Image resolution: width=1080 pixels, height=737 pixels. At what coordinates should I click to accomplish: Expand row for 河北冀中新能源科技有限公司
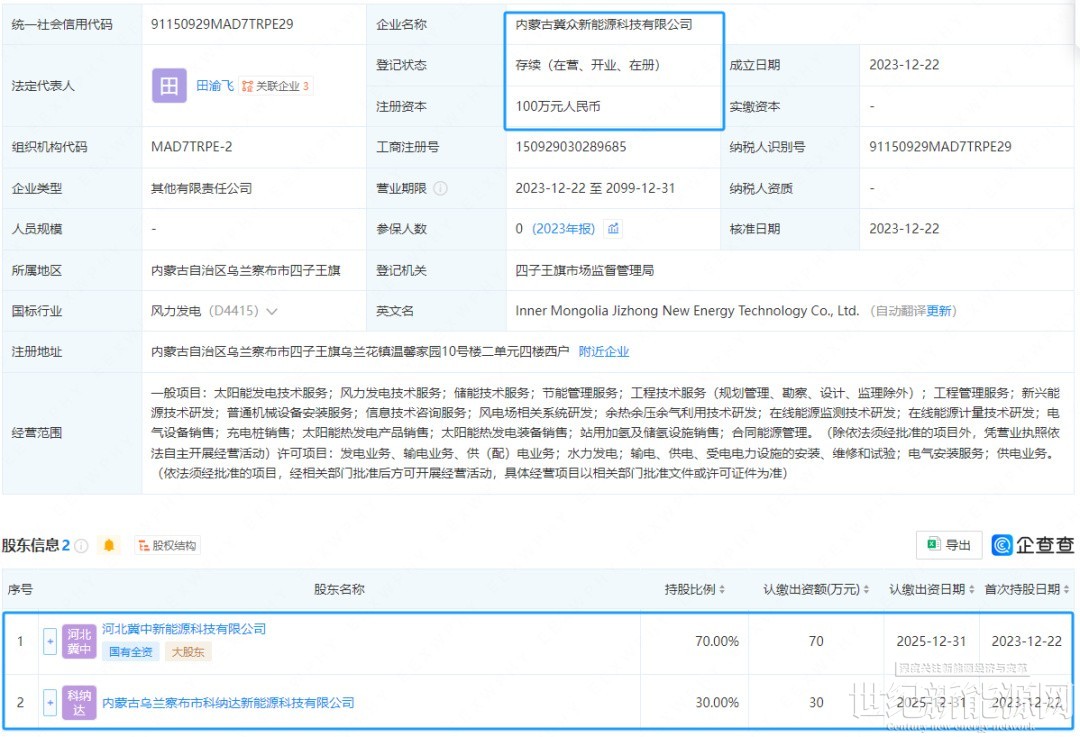(x=50, y=641)
